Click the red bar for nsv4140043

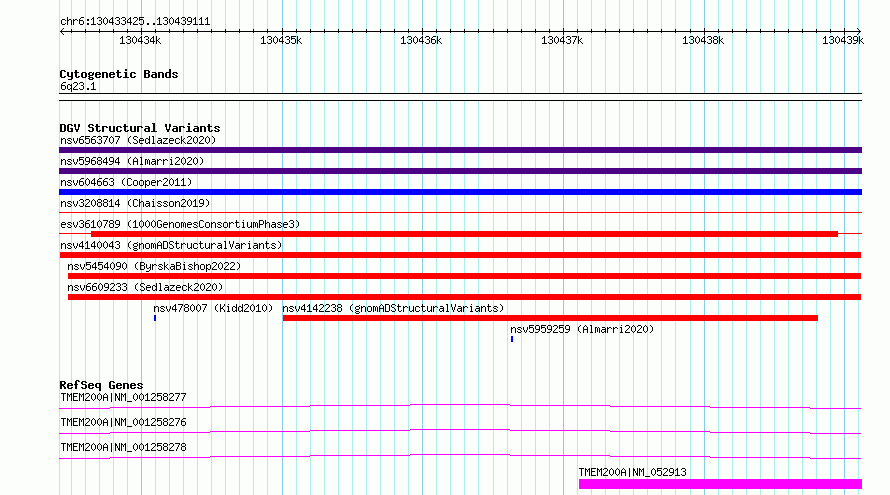[x=460, y=255]
